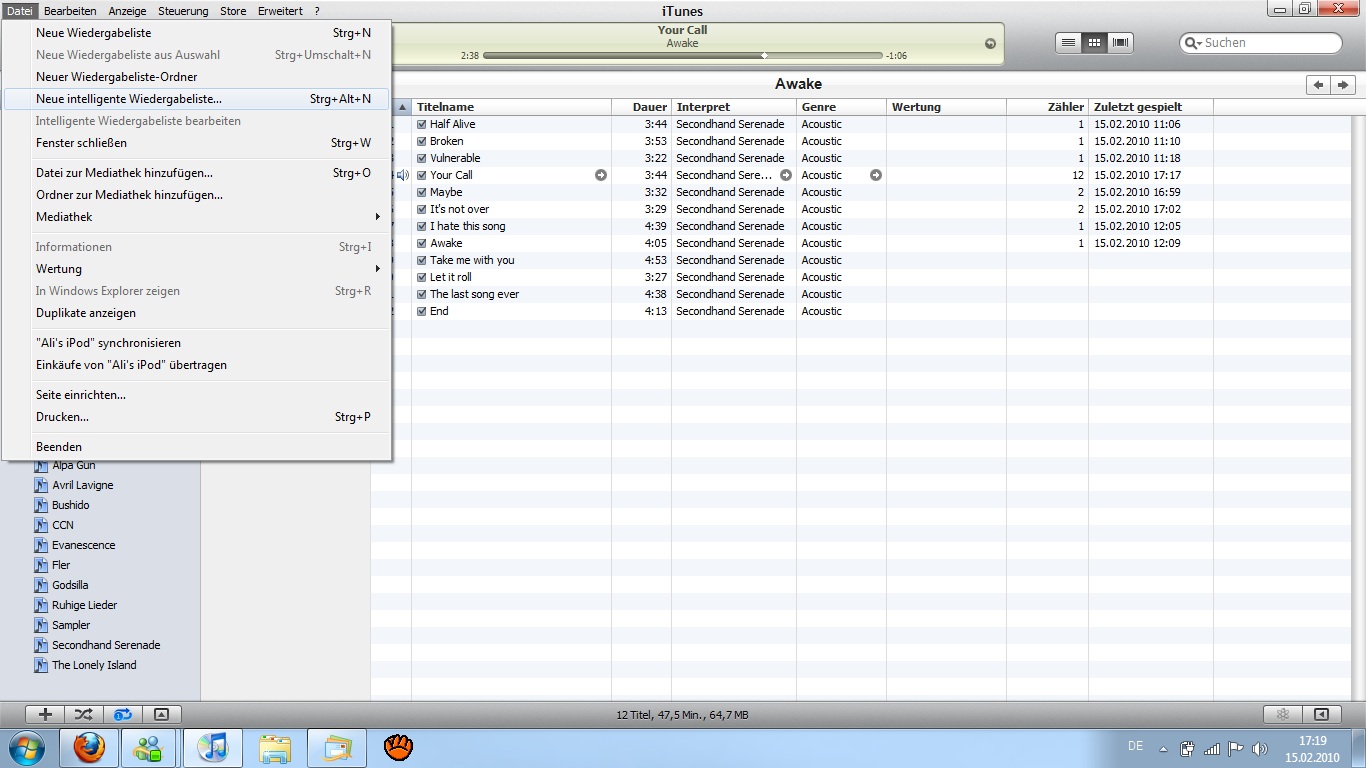Image resolution: width=1366 pixels, height=768 pixels.
Task: Click the volume speaker tray icon
Action: [x=1260, y=748]
